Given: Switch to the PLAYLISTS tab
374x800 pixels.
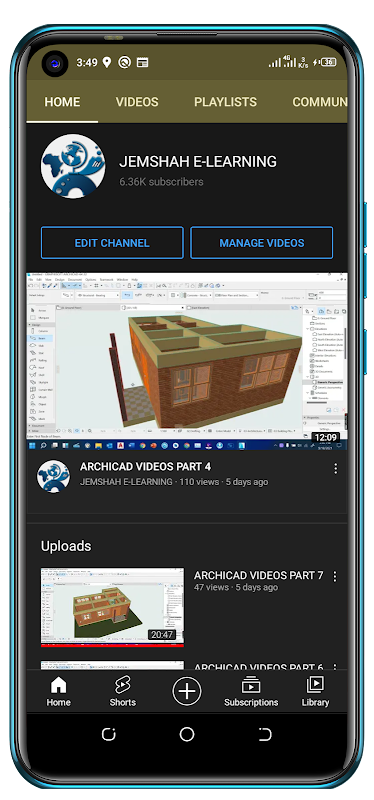Looking at the screenshot, I should [225, 102].
